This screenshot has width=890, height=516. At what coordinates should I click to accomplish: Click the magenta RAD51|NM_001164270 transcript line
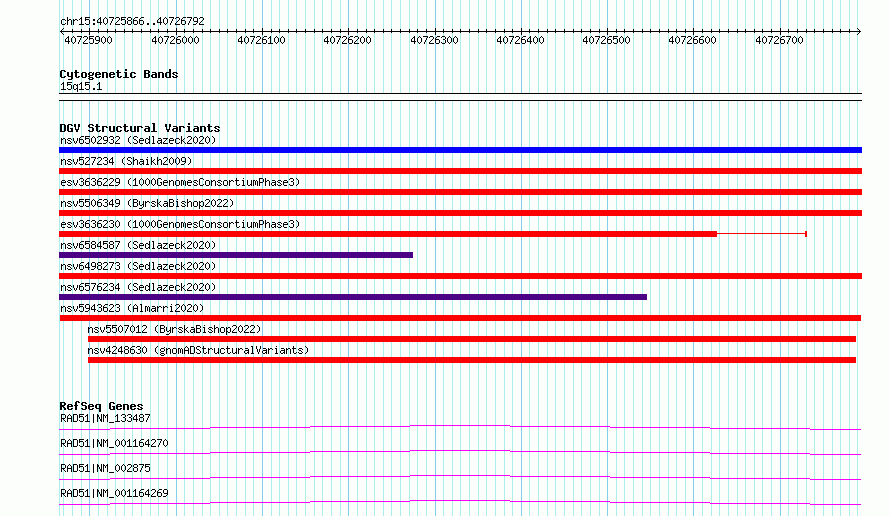pyautogui.click(x=460, y=452)
